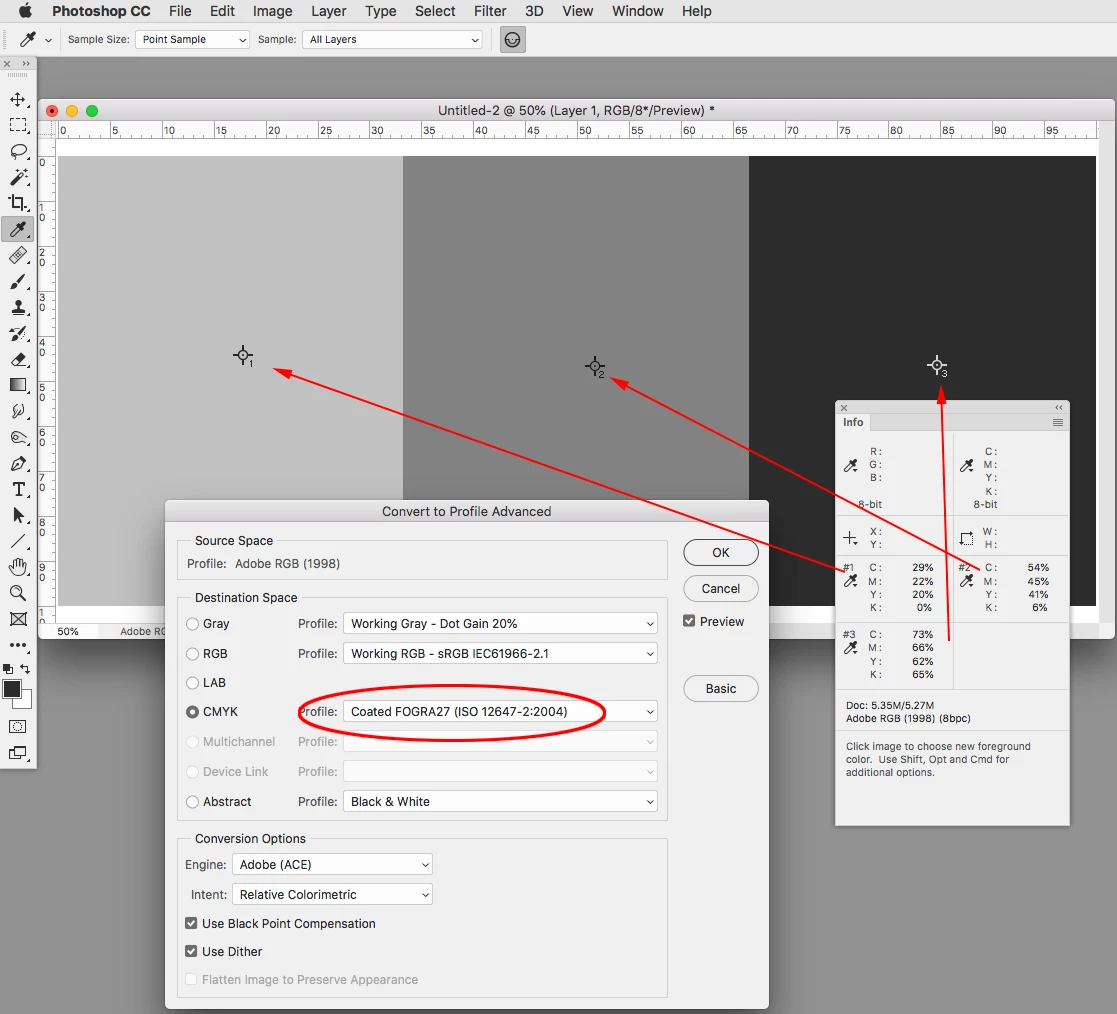Open the Filter menu
The height and width of the screenshot is (1014, 1117).
pos(490,11)
